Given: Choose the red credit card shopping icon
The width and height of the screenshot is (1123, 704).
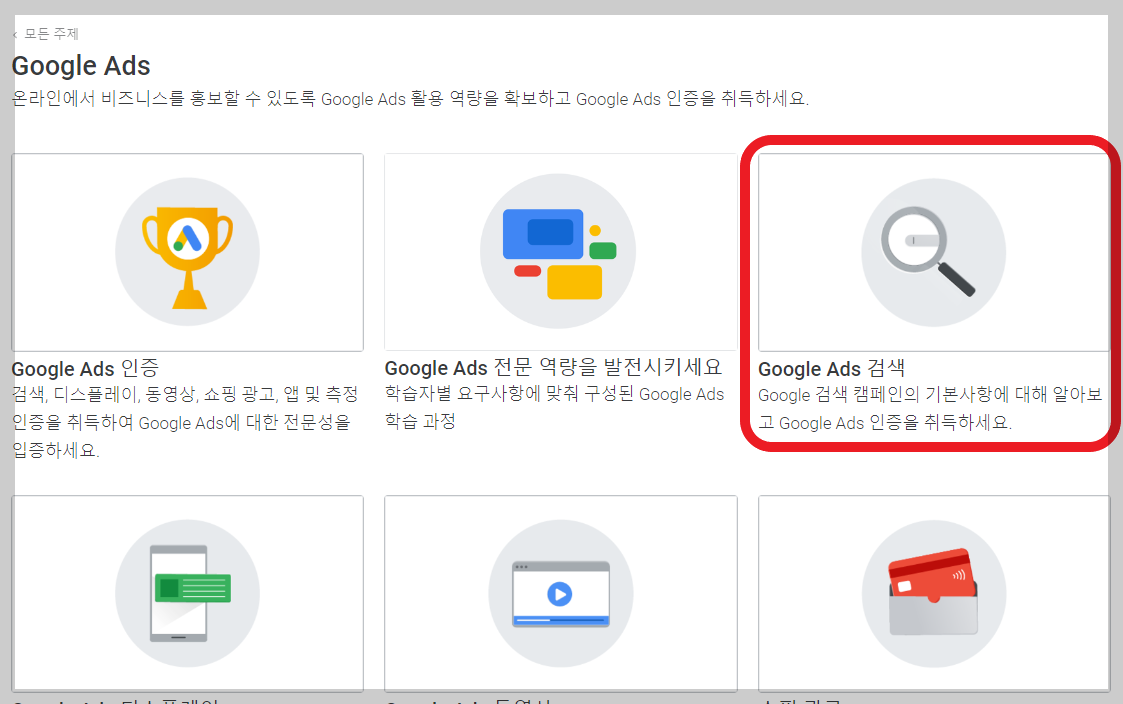Looking at the screenshot, I should point(933,594).
